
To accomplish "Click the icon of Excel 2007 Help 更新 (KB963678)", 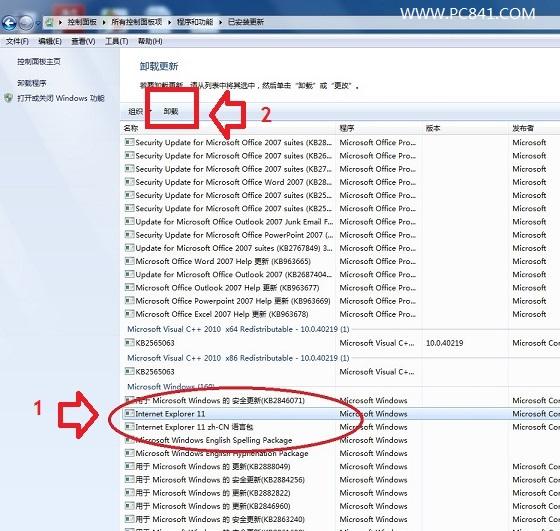I will (129, 314).
